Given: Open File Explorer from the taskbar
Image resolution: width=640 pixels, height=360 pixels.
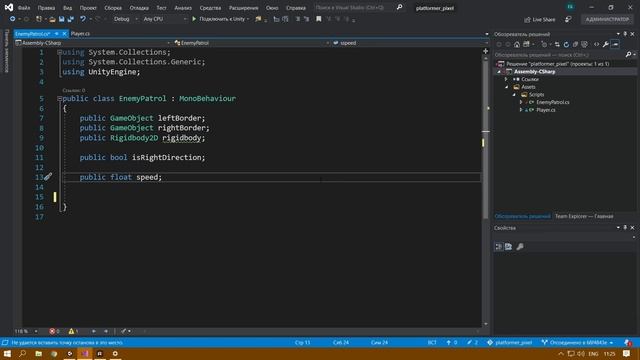Looking at the screenshot, I should coord(38,353).
